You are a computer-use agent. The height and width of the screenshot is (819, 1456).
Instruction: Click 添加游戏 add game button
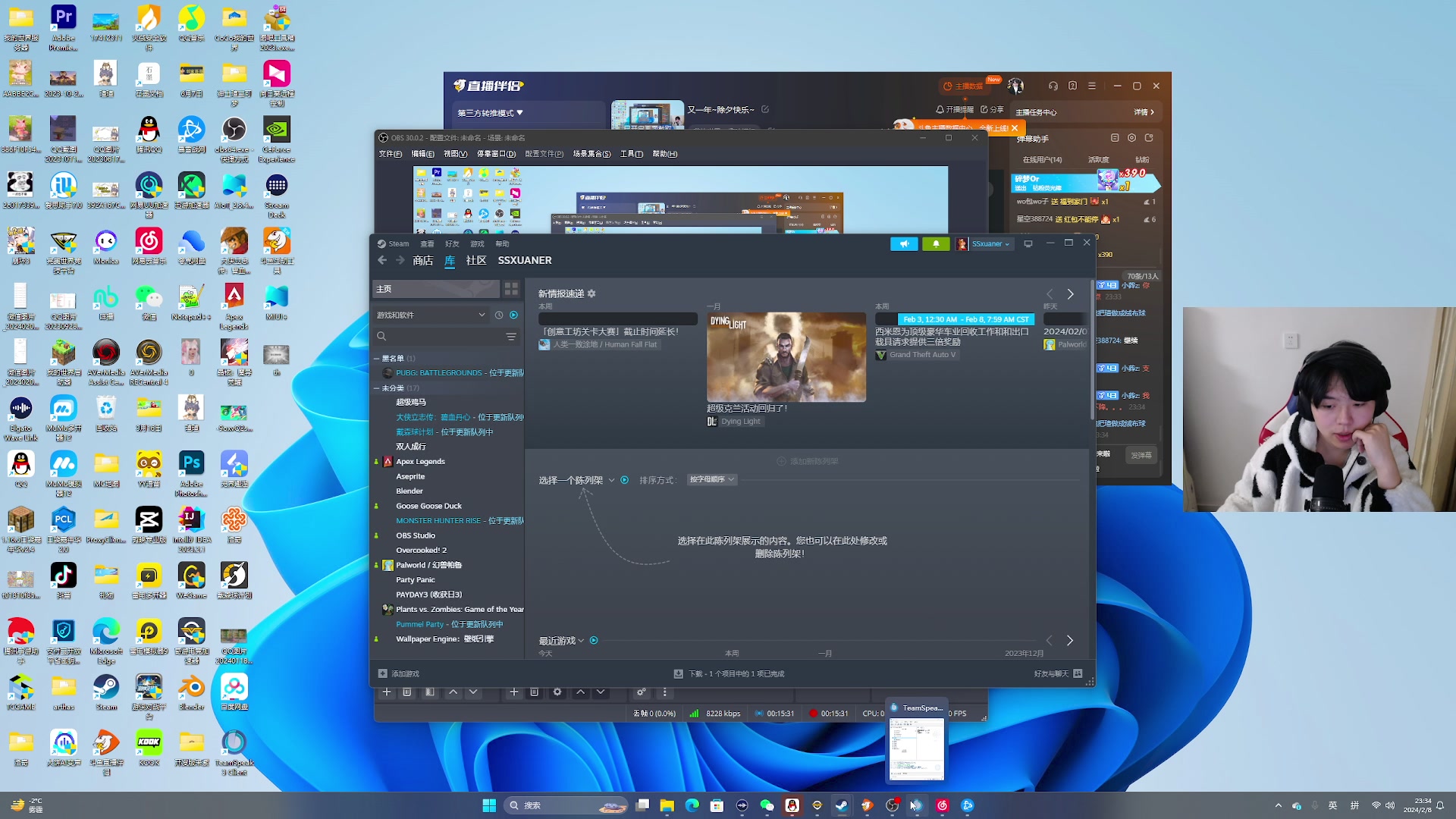pos(399,673)
